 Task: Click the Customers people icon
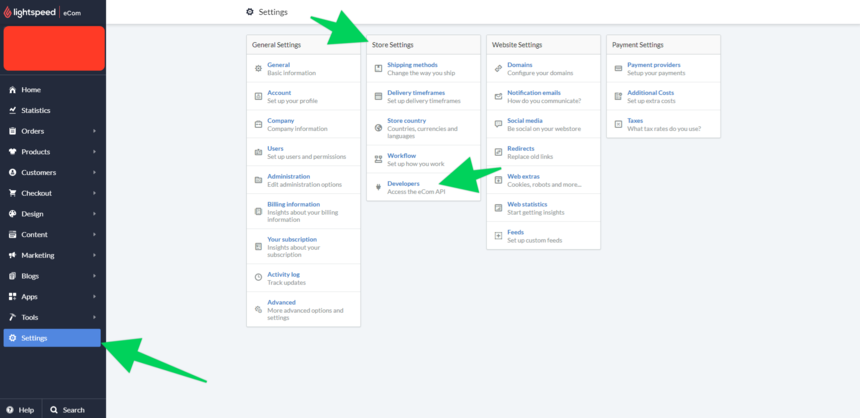point(13,173)
